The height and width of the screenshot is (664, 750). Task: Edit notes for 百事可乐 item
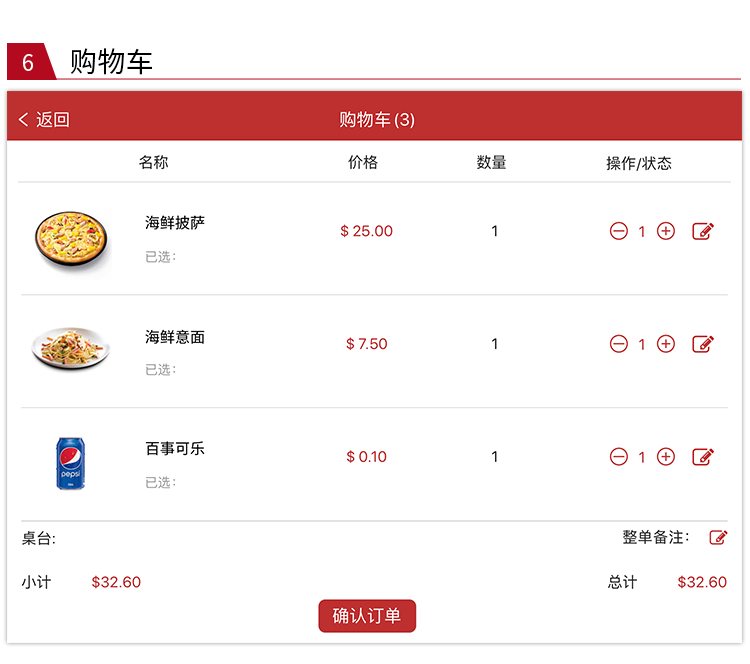(x=703, y=456)
